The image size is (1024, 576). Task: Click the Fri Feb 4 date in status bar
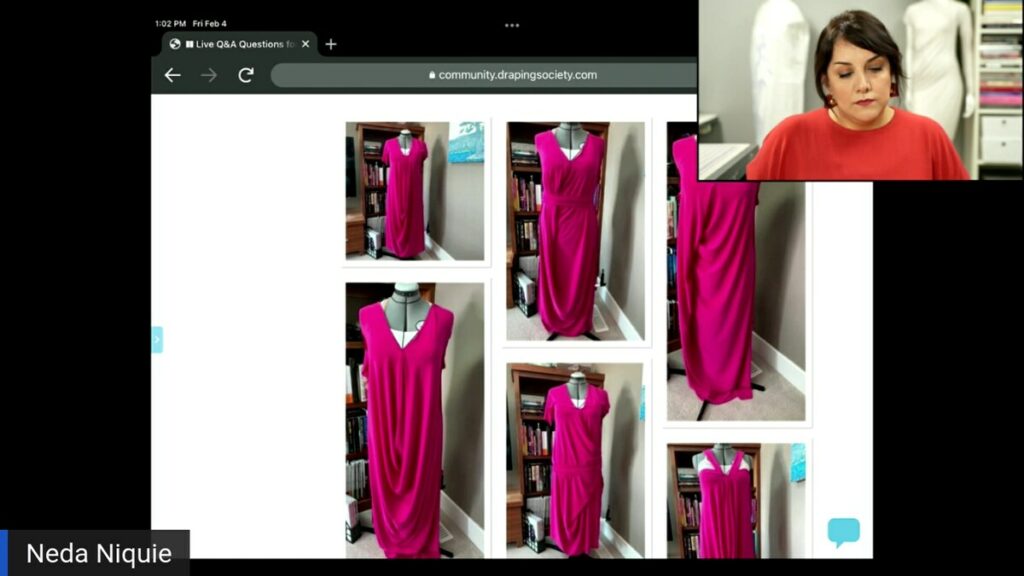[x=210, y=24]
